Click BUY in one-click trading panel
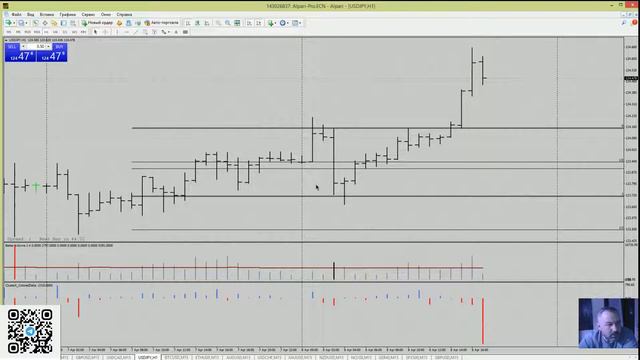 59,47
